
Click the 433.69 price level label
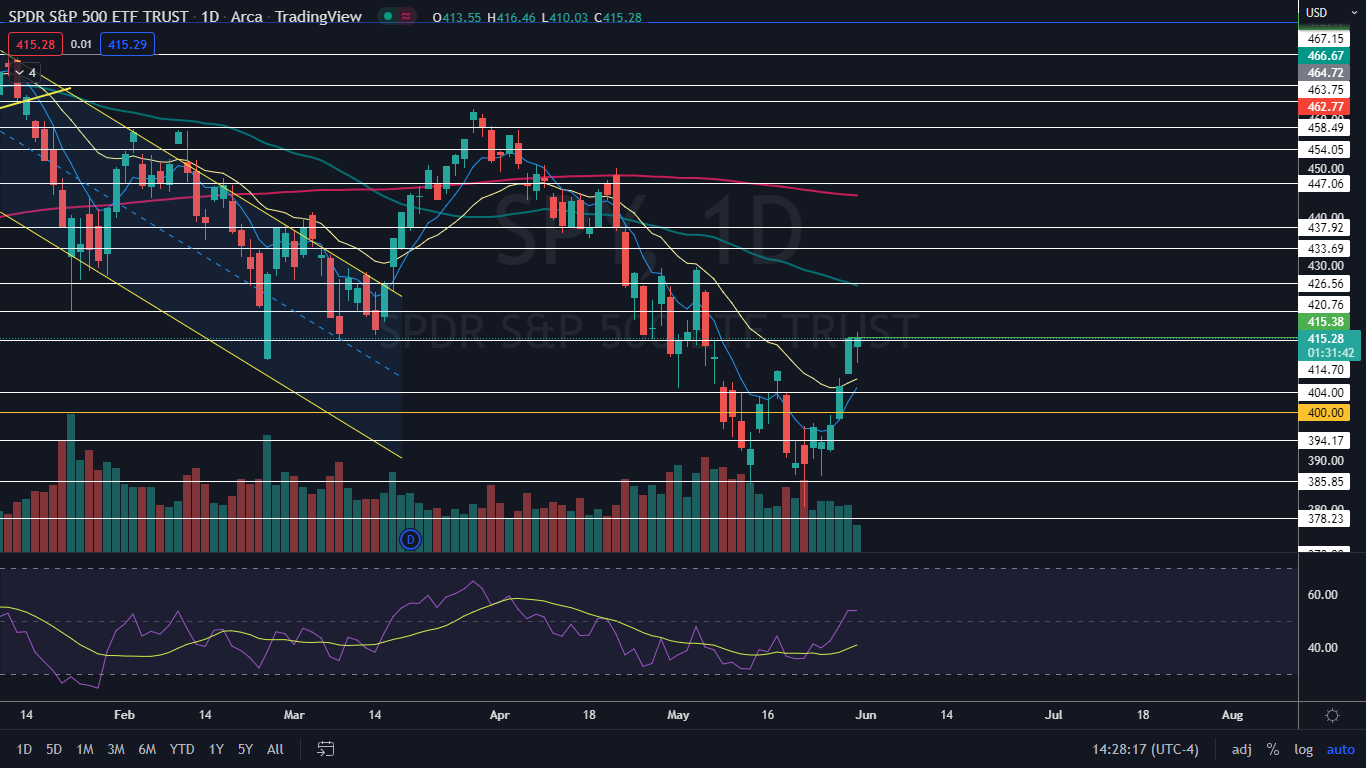click(x=1323, y=248)
